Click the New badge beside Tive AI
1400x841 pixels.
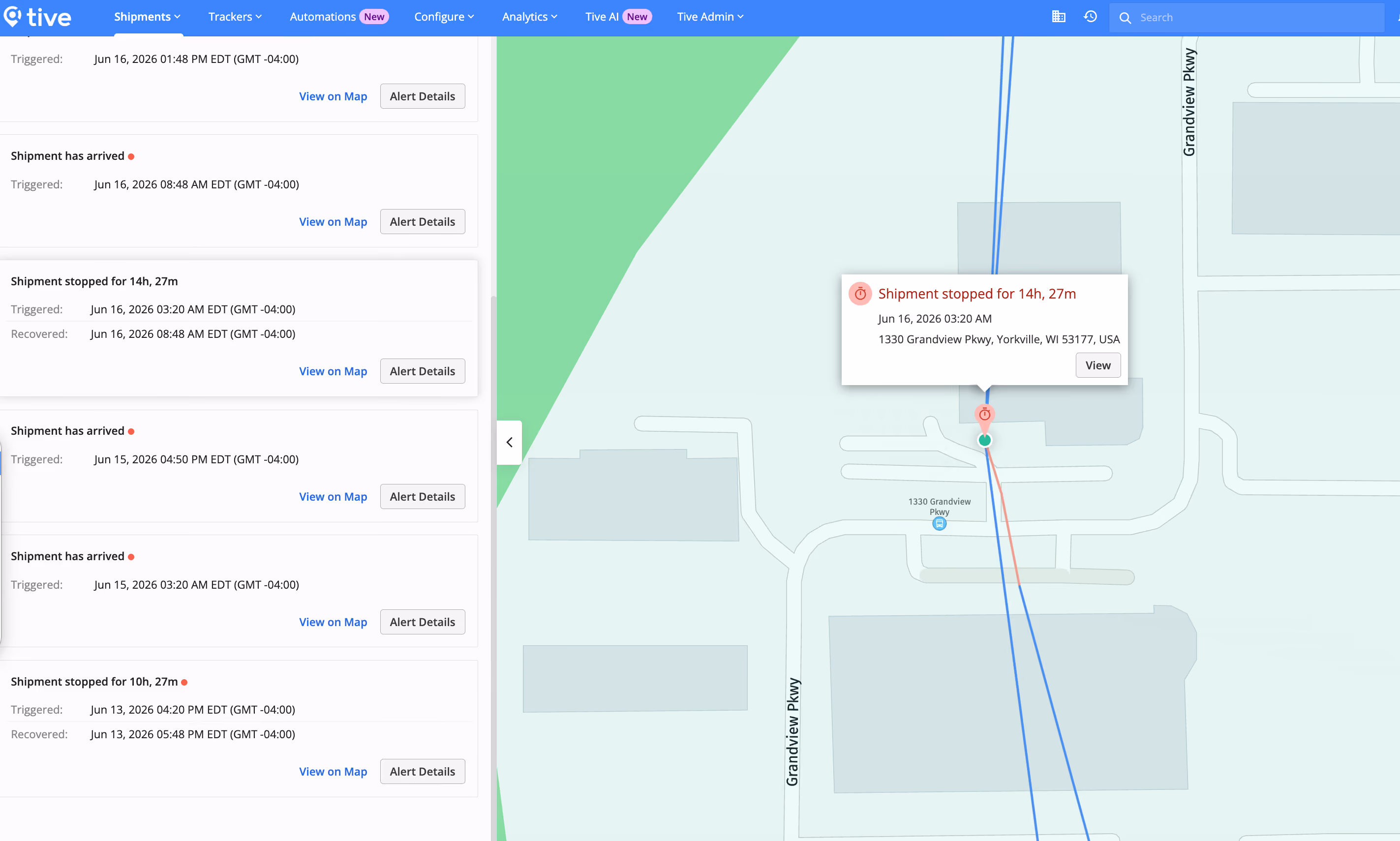(x=637, y=17)
